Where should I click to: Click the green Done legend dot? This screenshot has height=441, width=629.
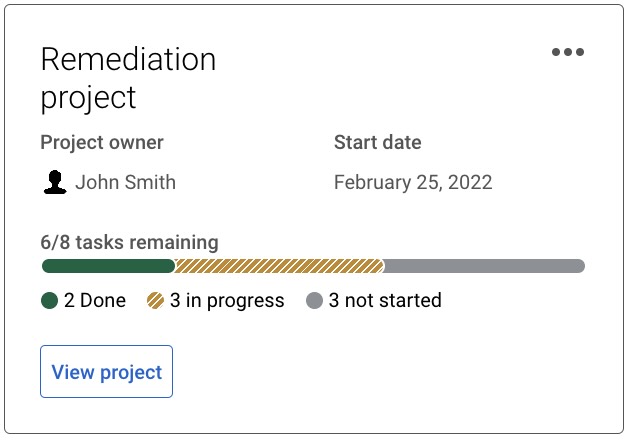point(49,300)
